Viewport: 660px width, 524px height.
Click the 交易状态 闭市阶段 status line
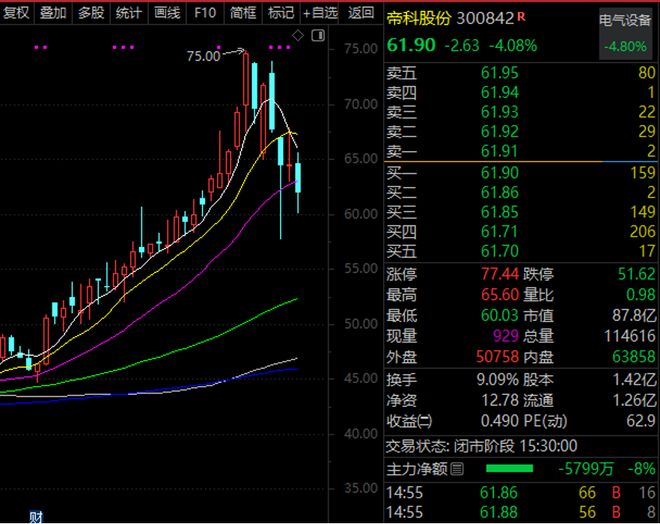tap(482, 446)
